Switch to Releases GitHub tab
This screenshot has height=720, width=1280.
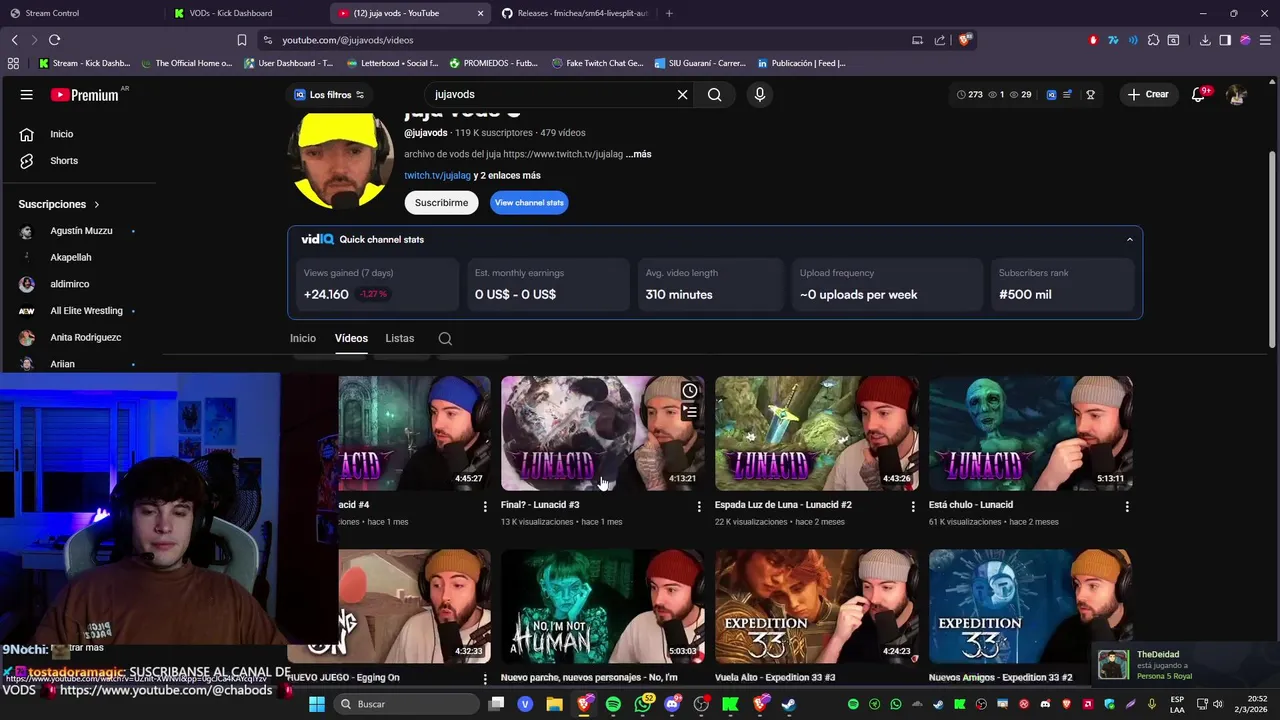574,13
